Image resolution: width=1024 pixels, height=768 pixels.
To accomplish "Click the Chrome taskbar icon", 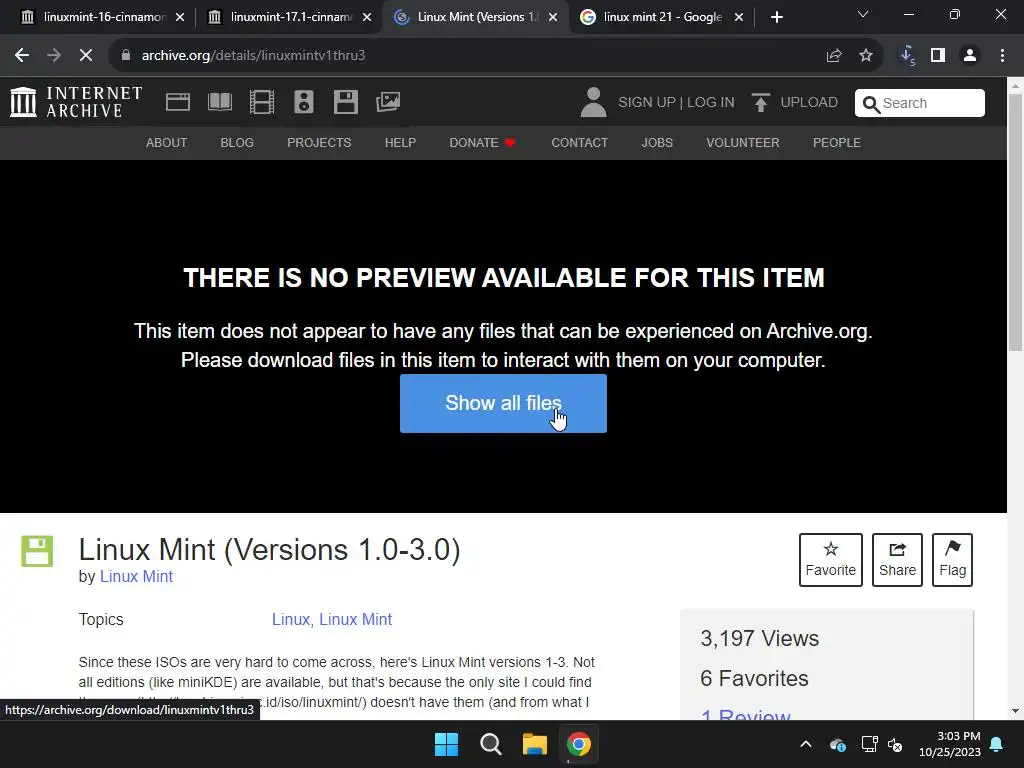I will click(x=579, y=744).
